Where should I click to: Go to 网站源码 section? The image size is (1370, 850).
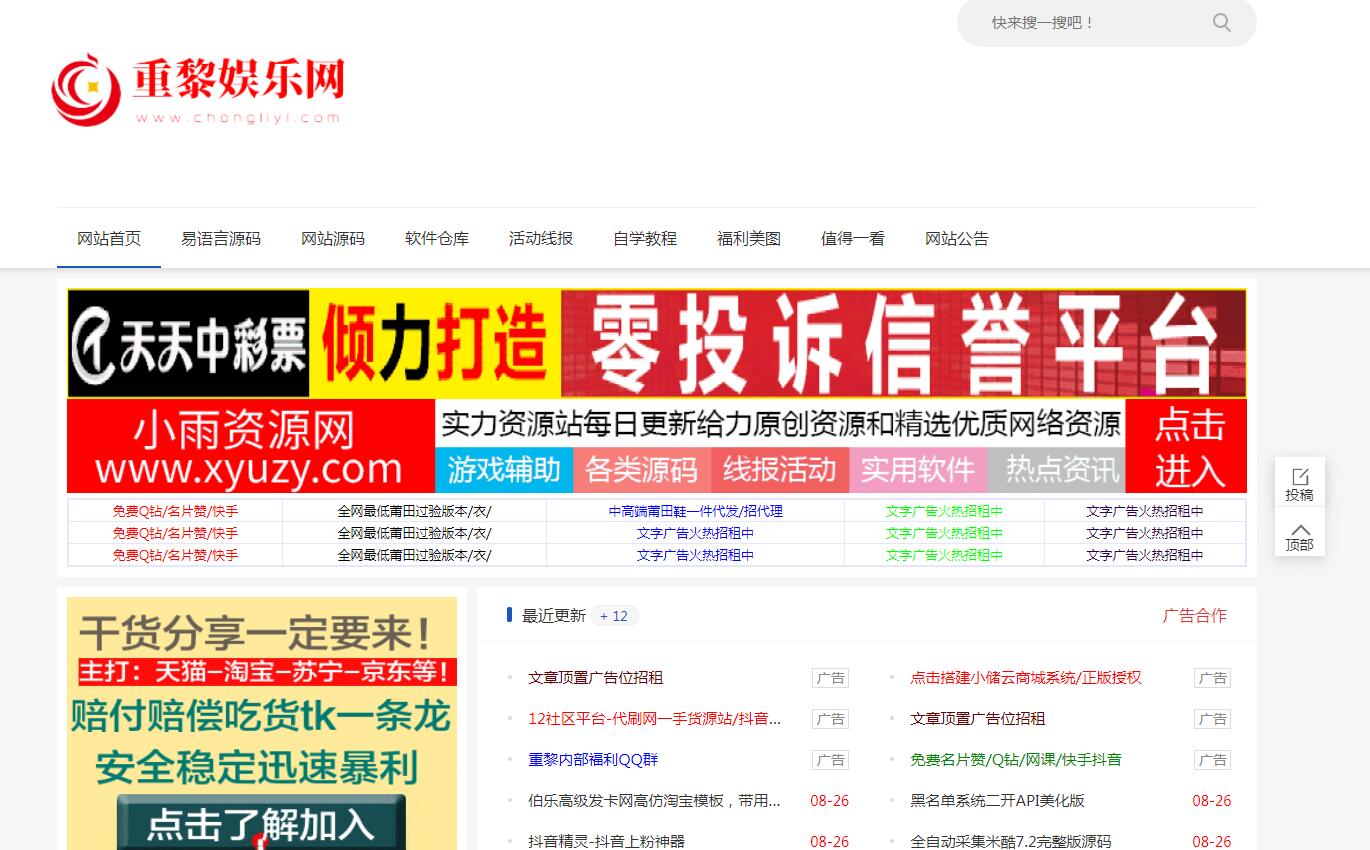[333, 238]
